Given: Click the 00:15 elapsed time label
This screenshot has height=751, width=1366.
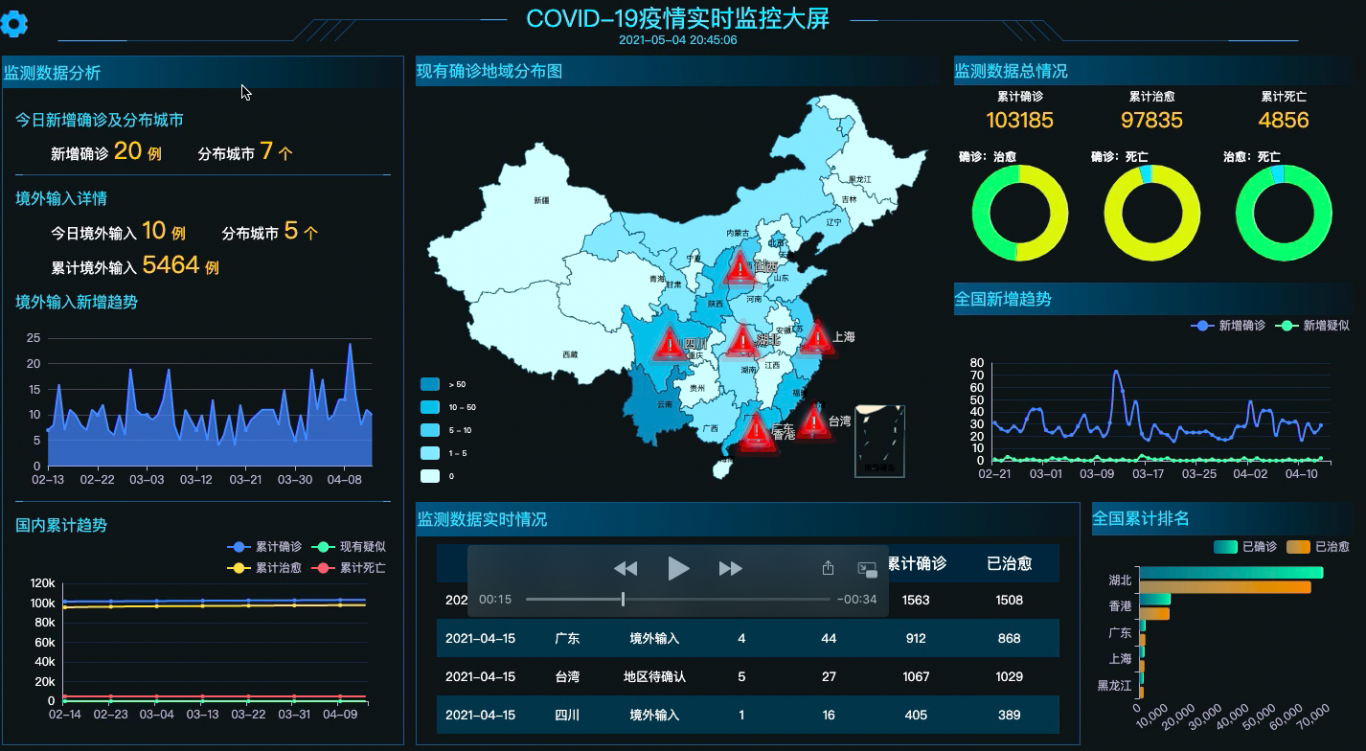Looking at the screenshot, I should pos(495,600).
